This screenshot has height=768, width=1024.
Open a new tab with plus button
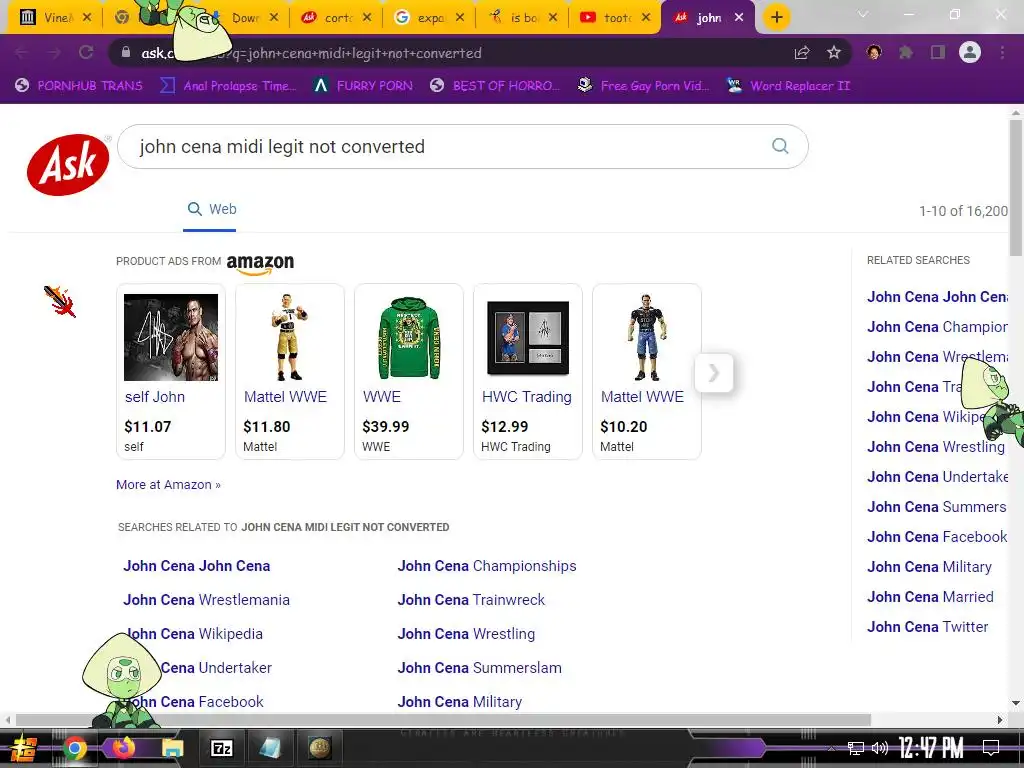point(776,18)
